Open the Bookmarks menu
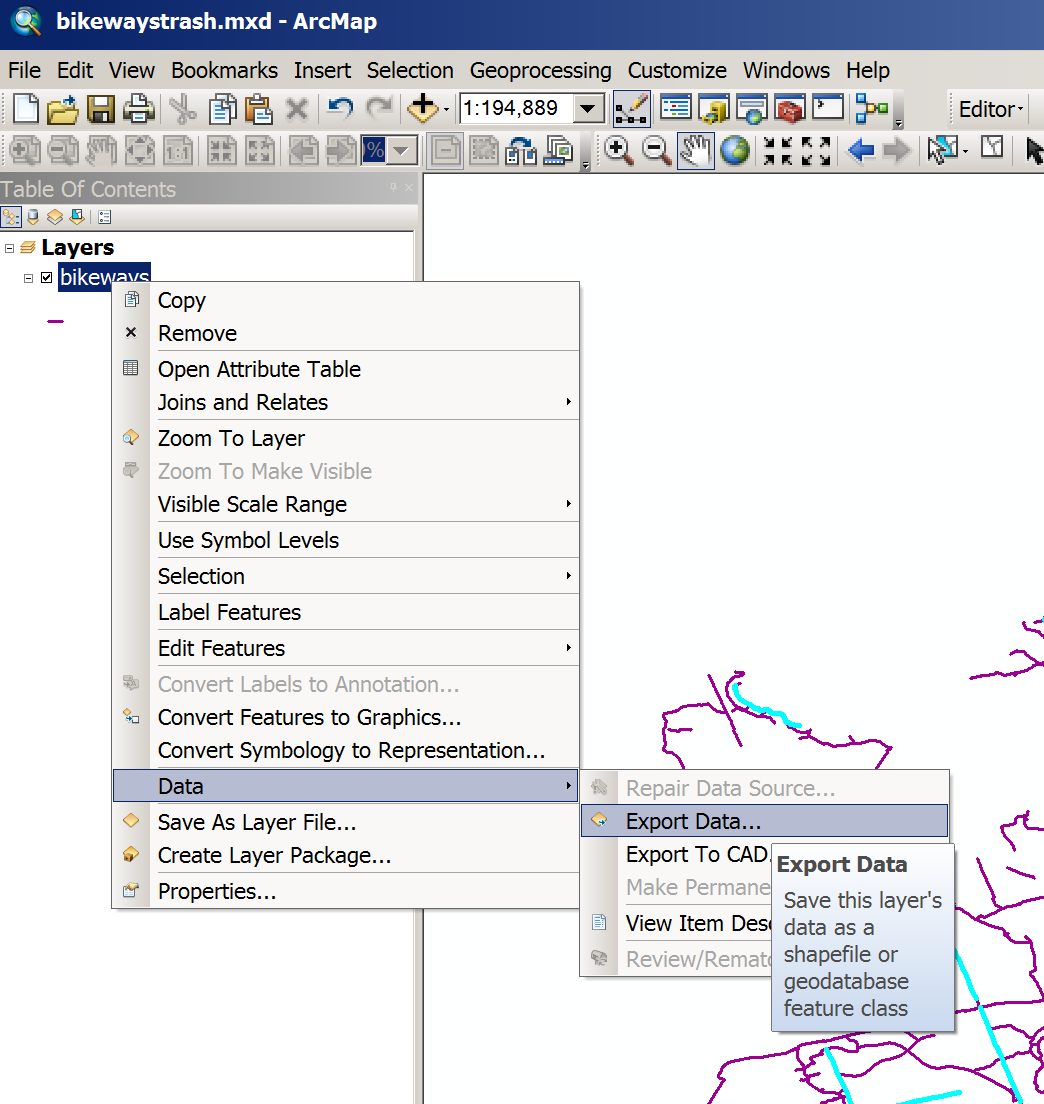 (225, 70)
